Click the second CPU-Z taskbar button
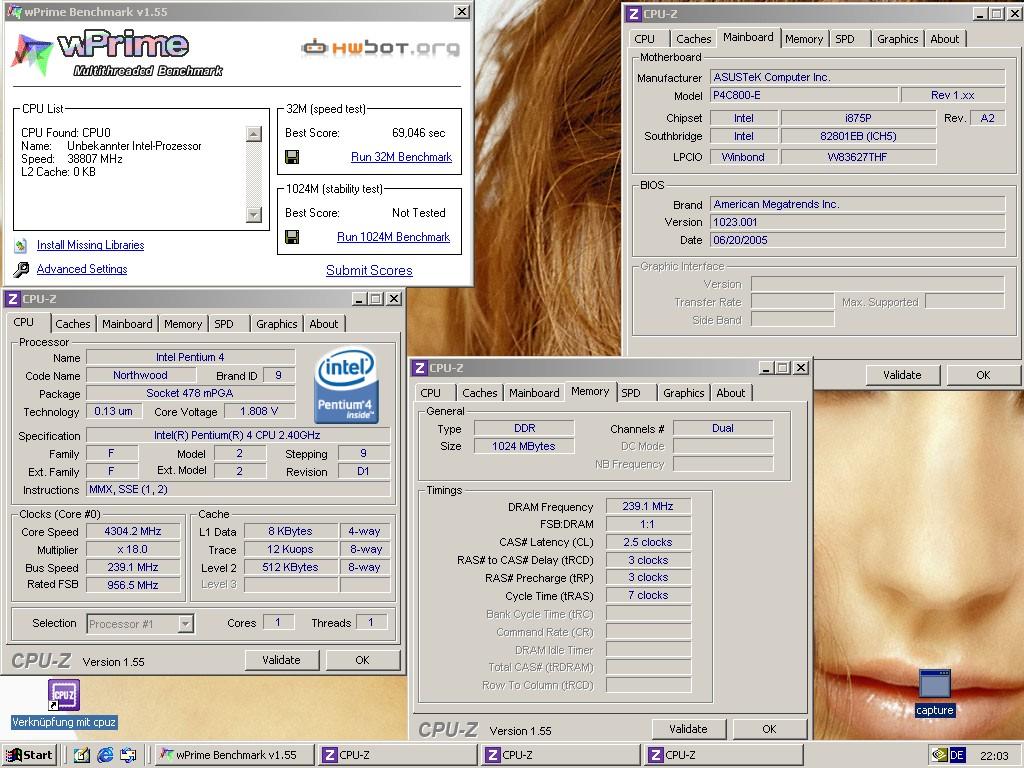The height and width of the screenshot is (768, 1024). point(561,755)
